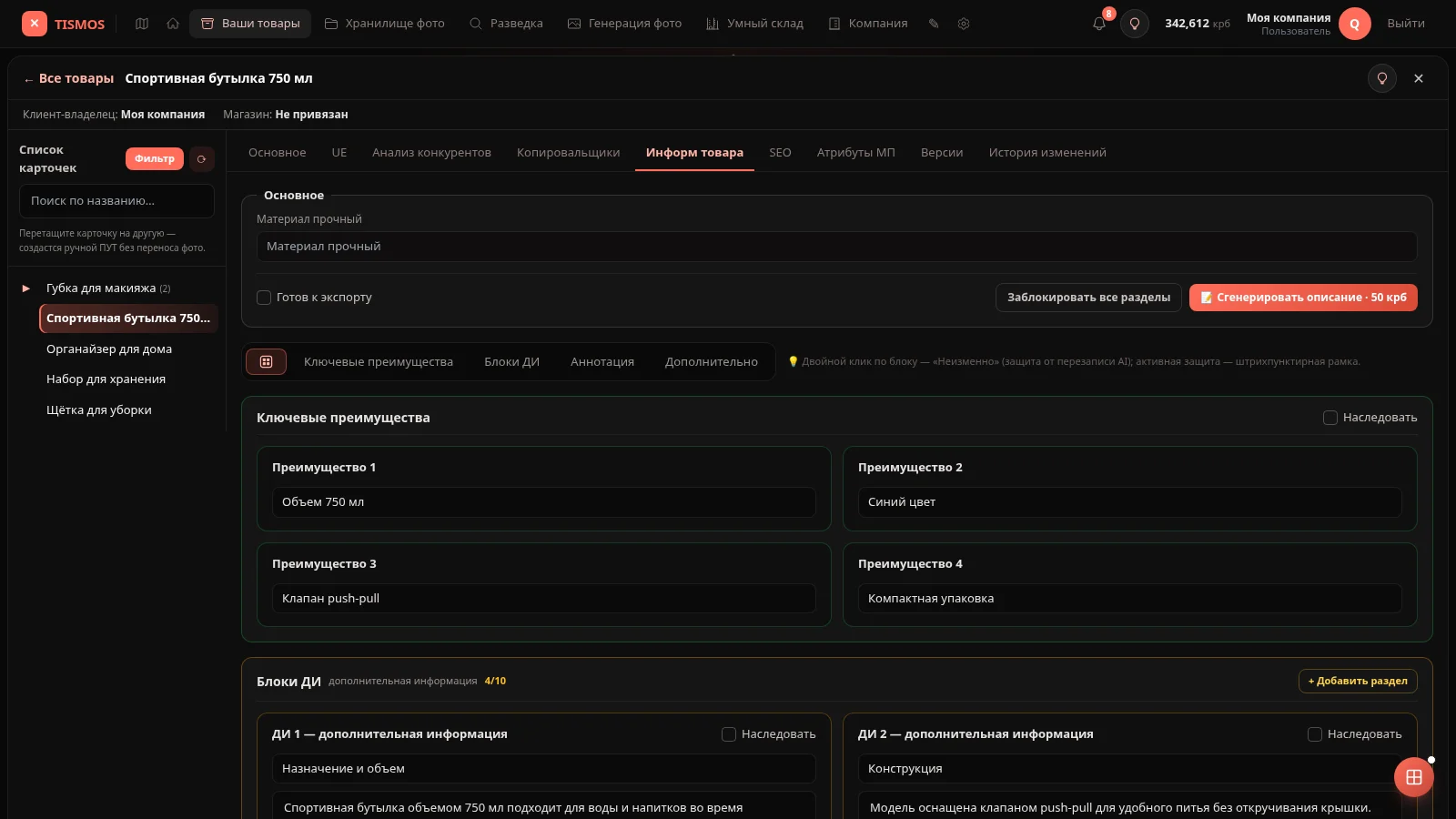Click the TISMOS logo icon

[34, 24]
